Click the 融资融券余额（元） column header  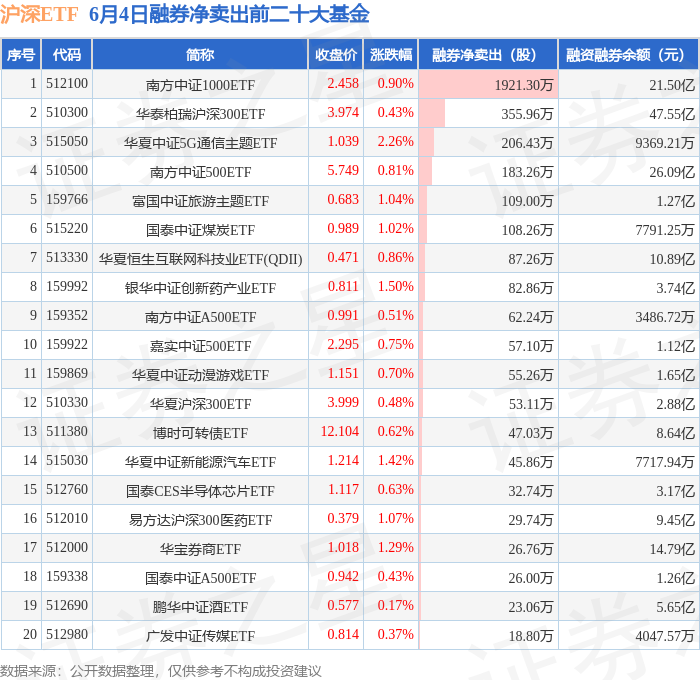[629, 54]
